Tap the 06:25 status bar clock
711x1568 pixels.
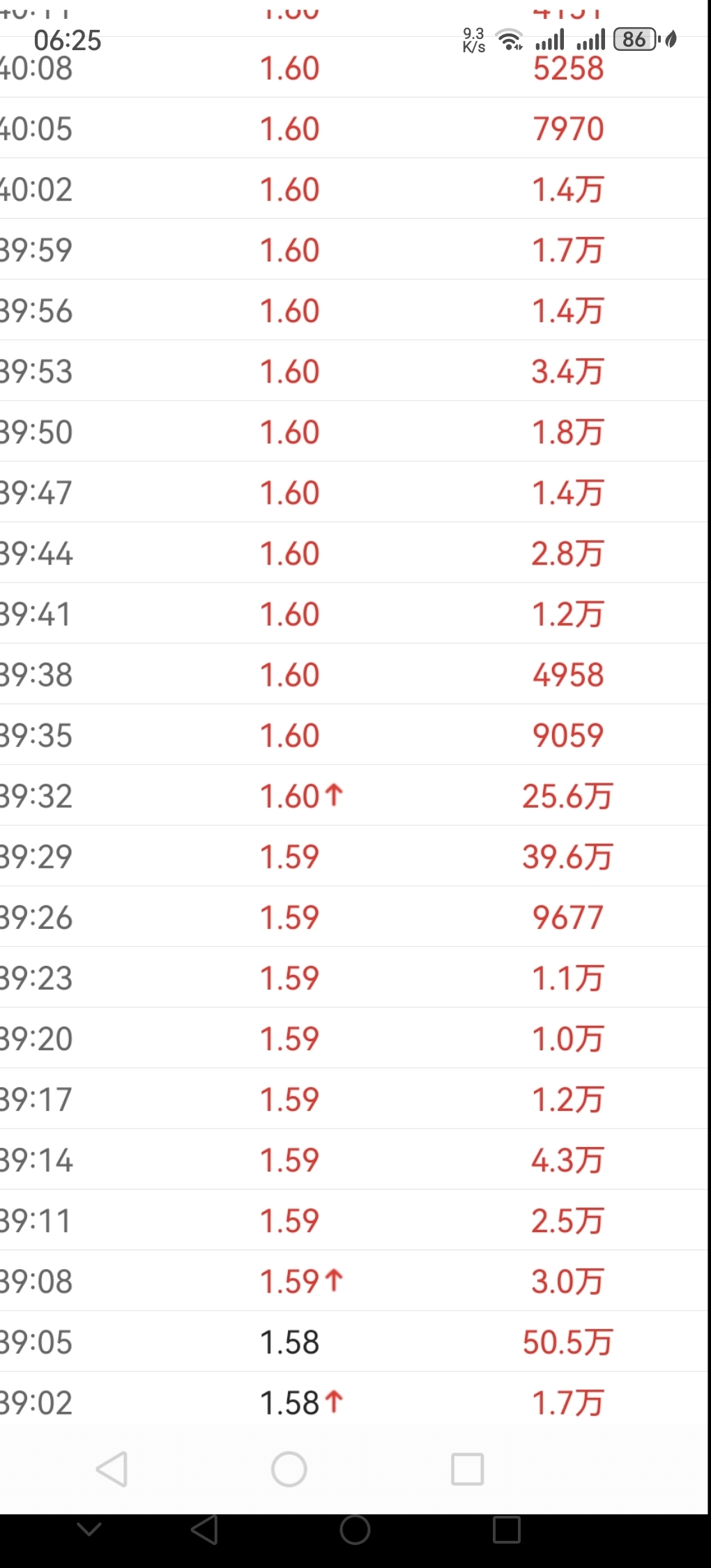[68, 40]
